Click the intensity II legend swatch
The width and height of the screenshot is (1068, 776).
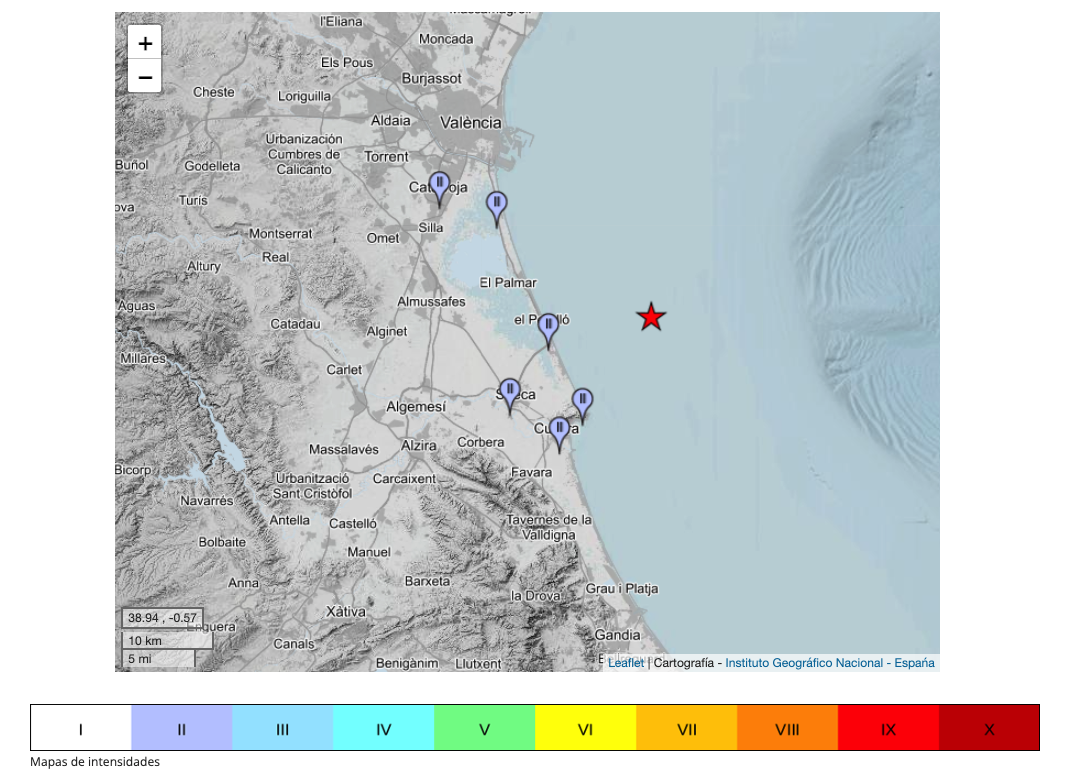click(181, 728)
